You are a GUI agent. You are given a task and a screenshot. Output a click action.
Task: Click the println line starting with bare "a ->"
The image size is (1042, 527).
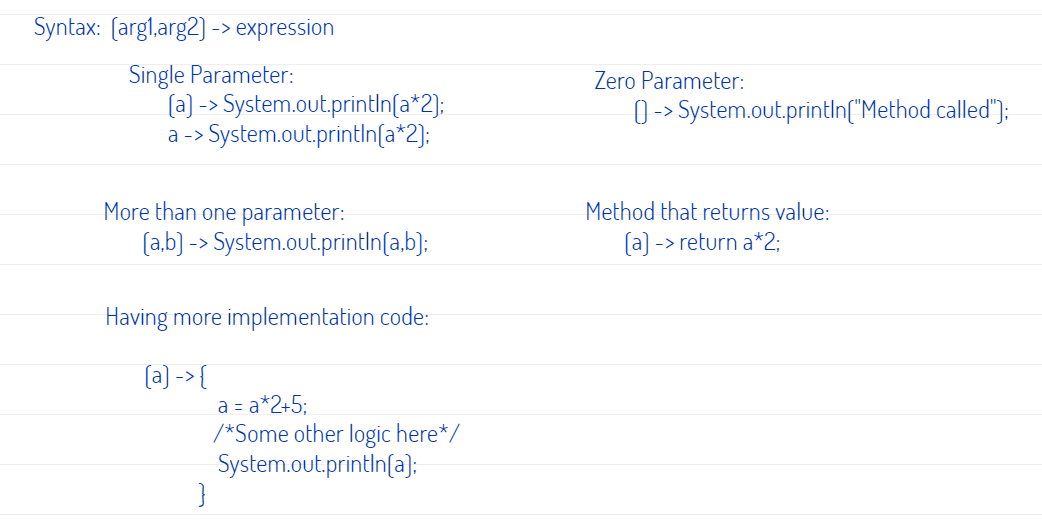pos(300,135)
